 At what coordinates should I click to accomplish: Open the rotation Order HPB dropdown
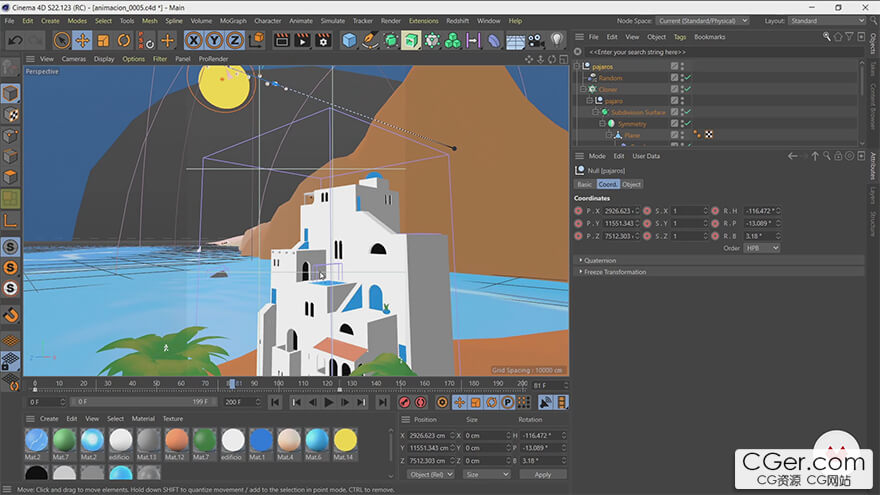[x=761, y=248]
